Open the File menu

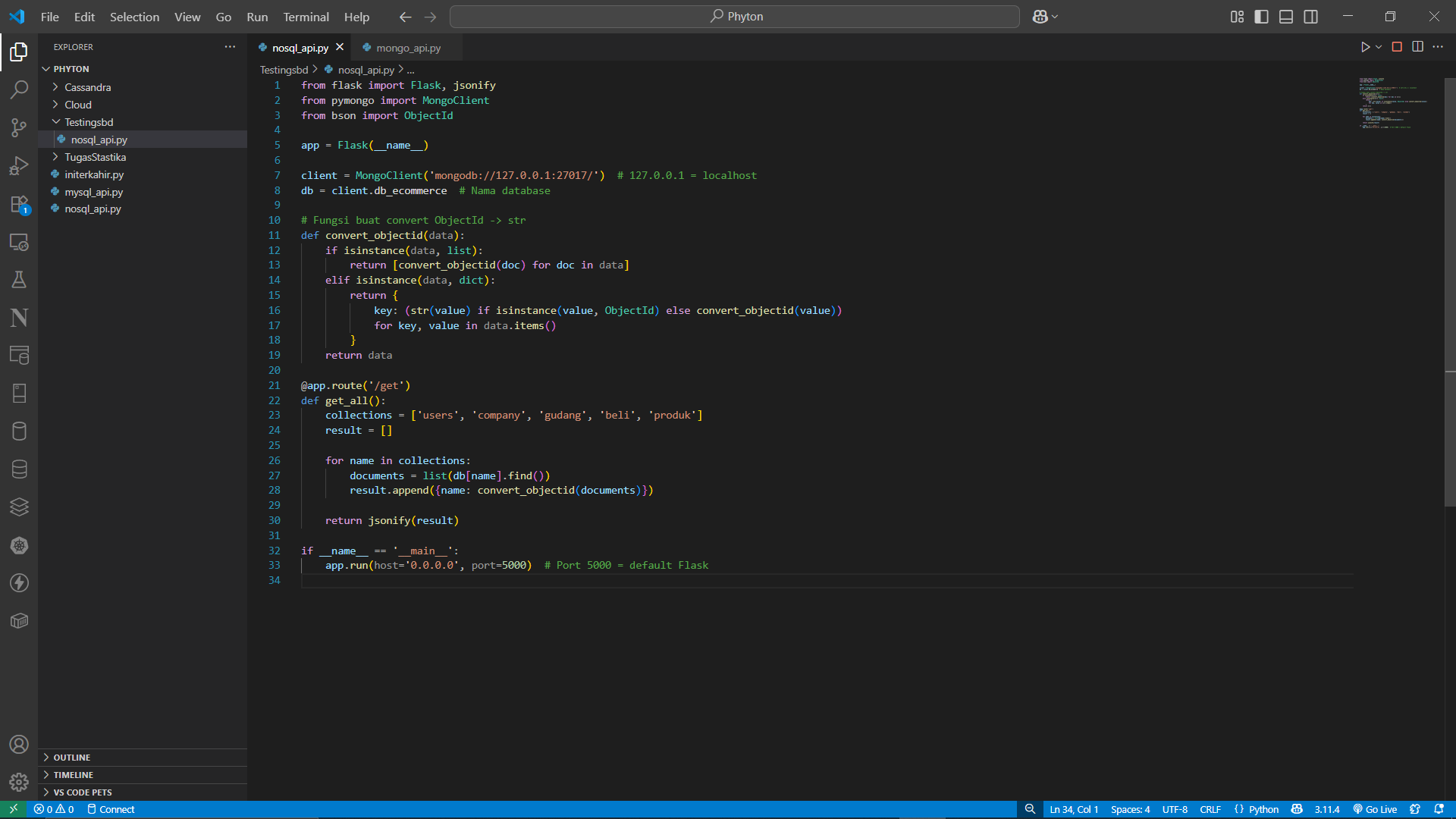coord(49,17)
